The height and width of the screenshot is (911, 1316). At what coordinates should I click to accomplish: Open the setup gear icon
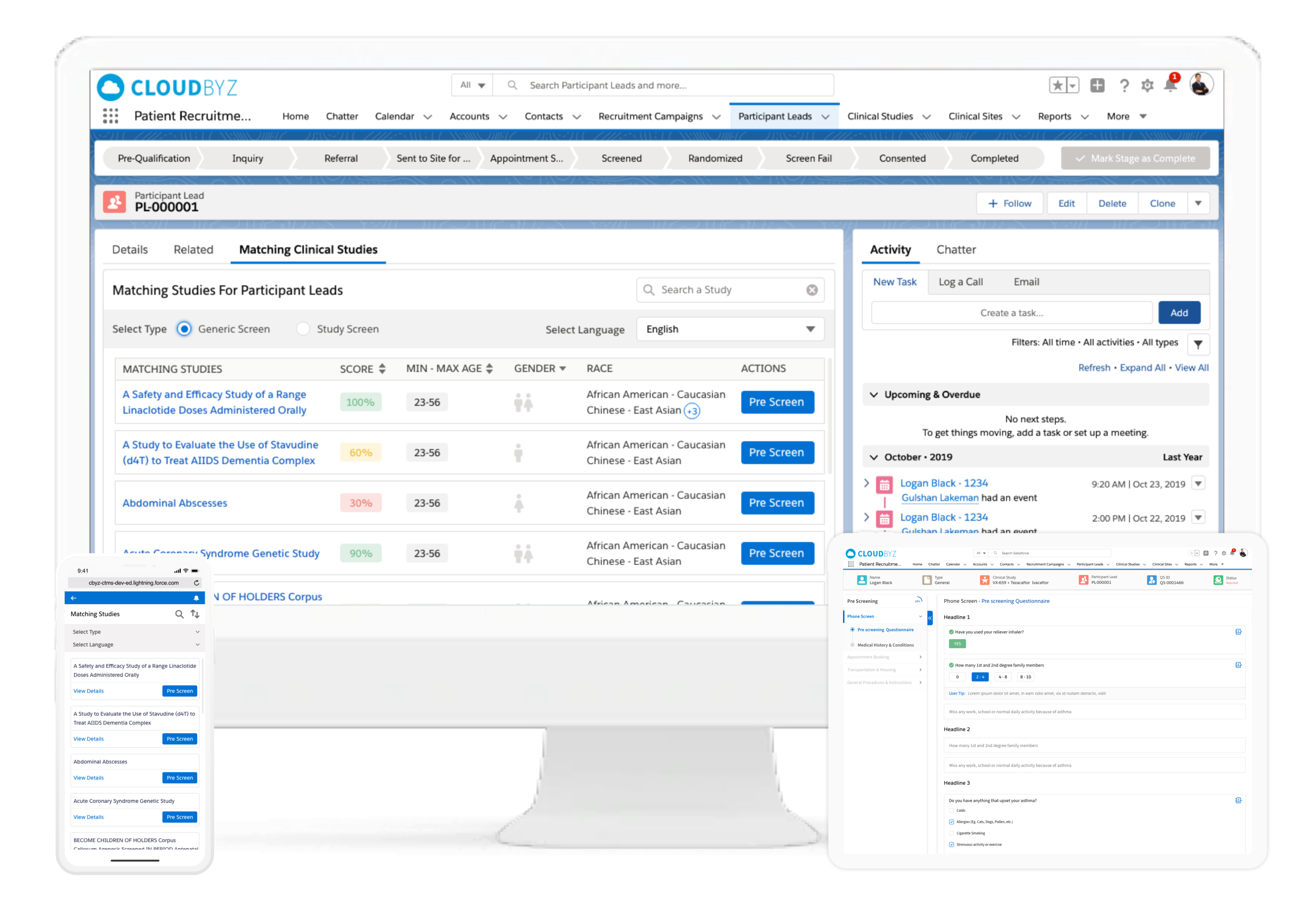1147,86
